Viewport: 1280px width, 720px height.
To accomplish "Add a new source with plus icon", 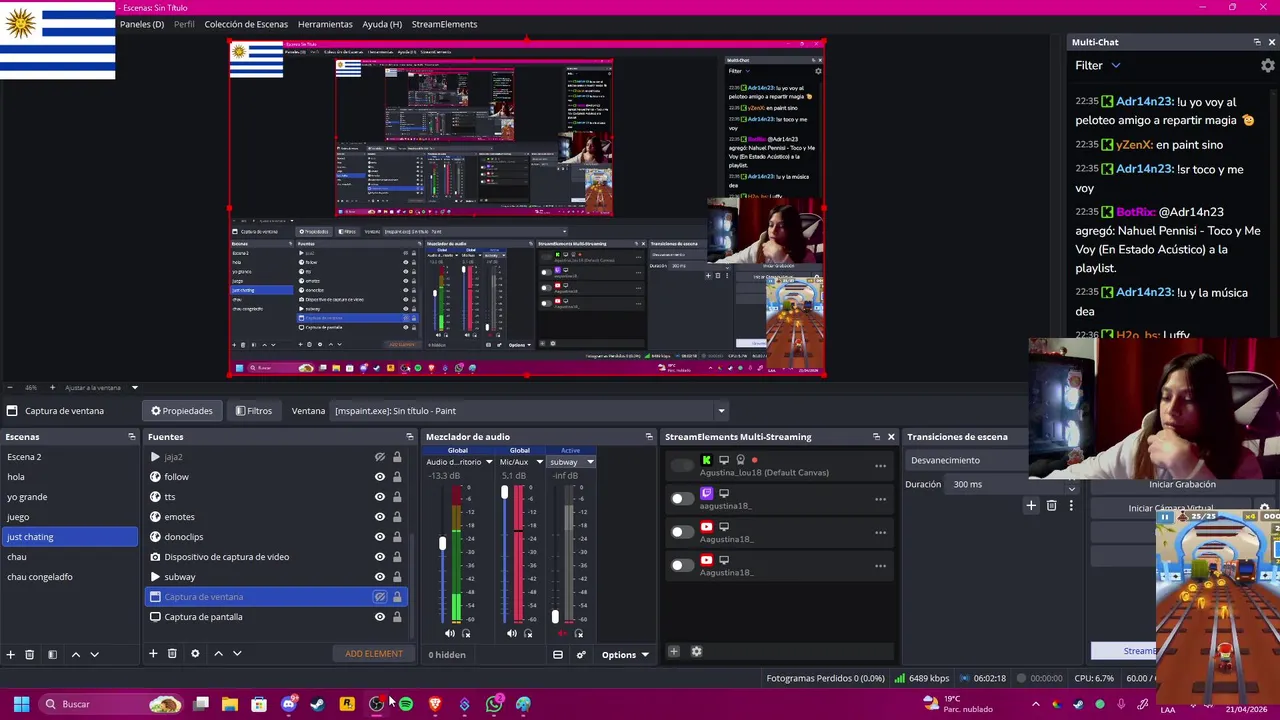I will click(x=153, y=653).
